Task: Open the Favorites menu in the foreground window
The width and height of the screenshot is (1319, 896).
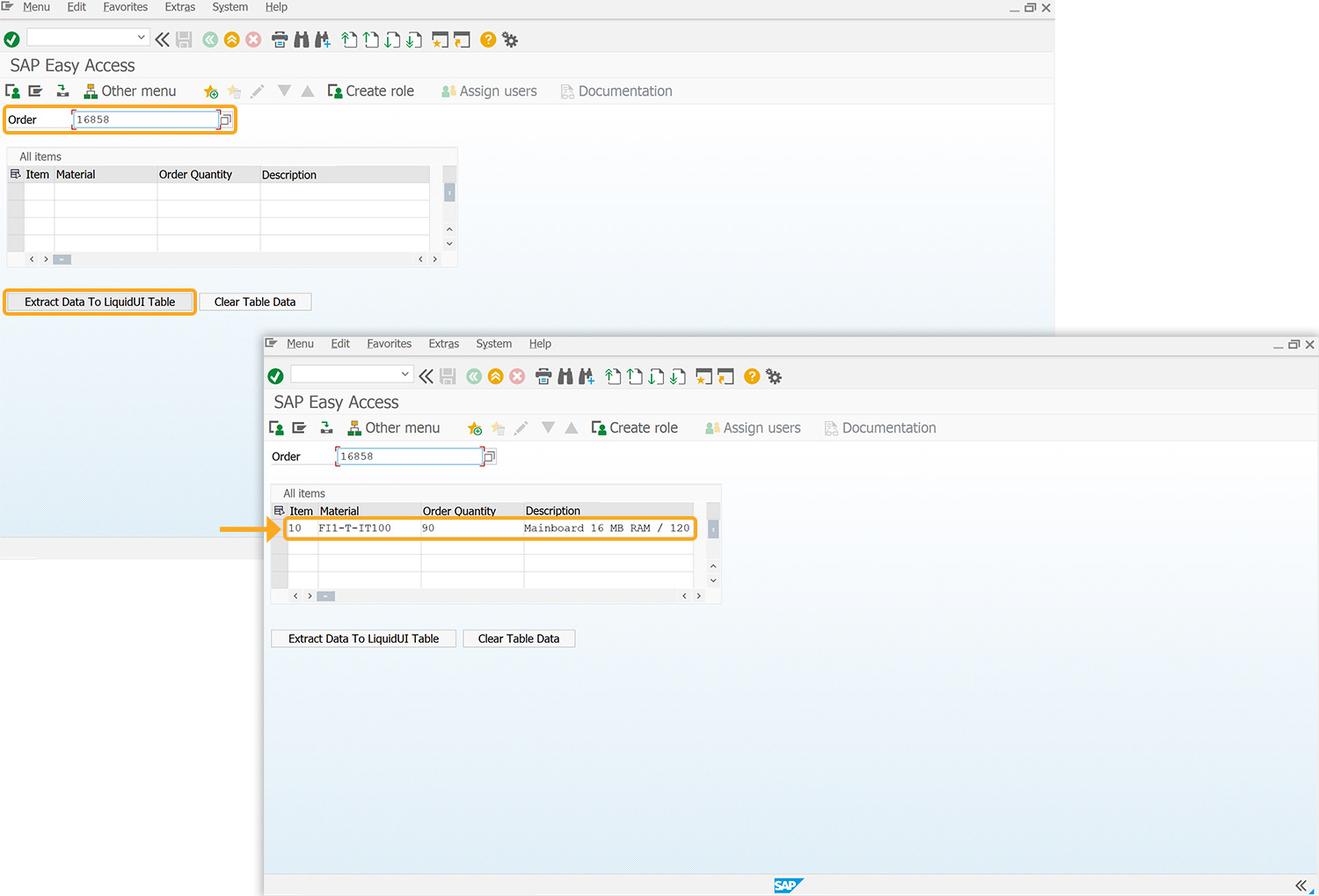Action: [390, 344]
